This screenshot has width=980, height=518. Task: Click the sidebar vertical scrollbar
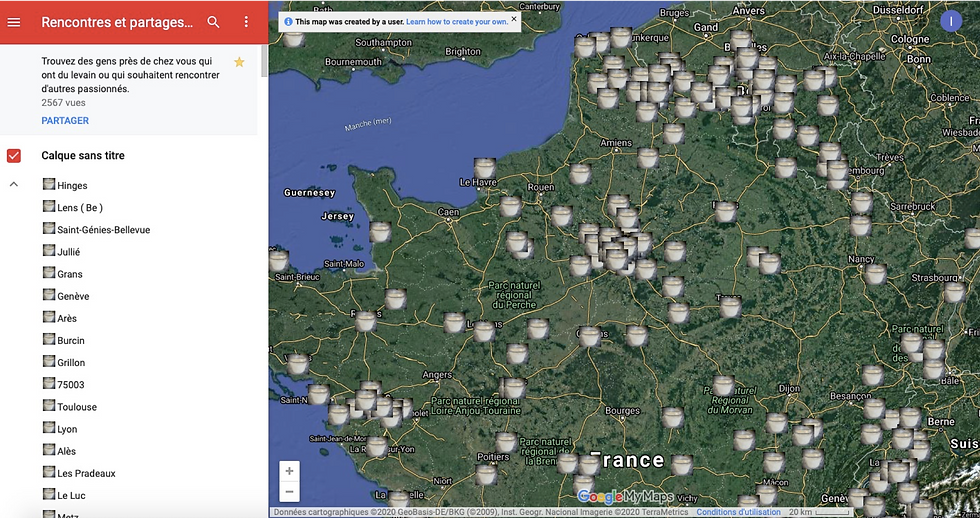click(264, 61)
